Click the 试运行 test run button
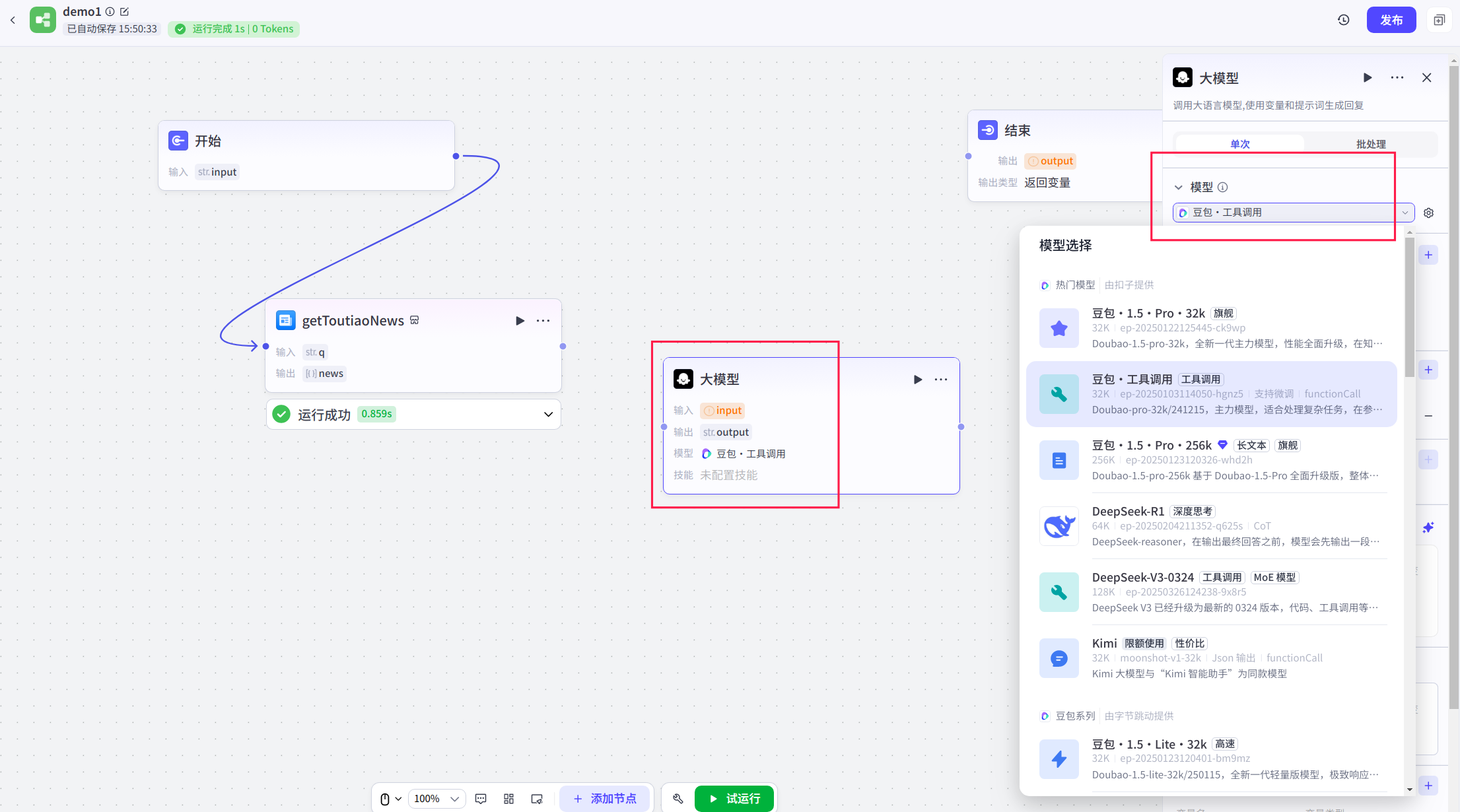The image size is (1460, 812). (734, 799)
